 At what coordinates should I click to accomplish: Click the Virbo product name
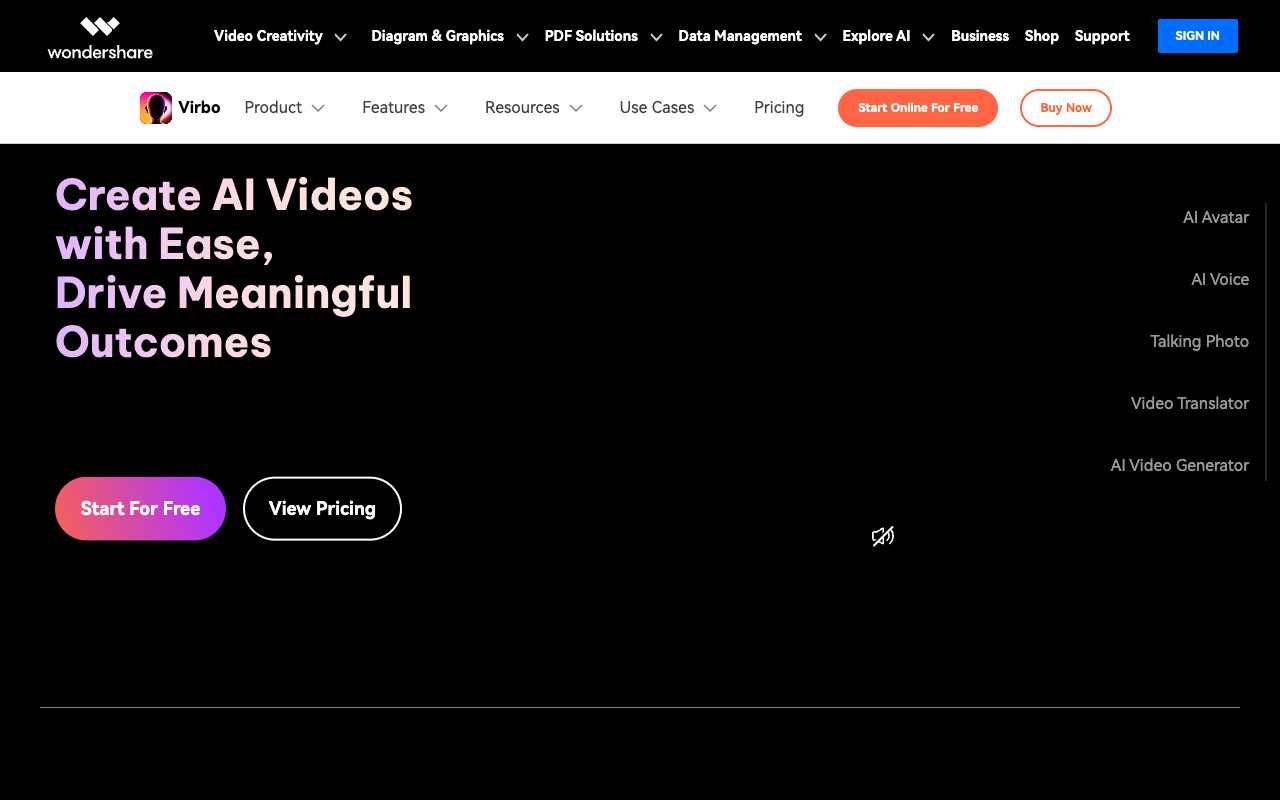point(200,108)
